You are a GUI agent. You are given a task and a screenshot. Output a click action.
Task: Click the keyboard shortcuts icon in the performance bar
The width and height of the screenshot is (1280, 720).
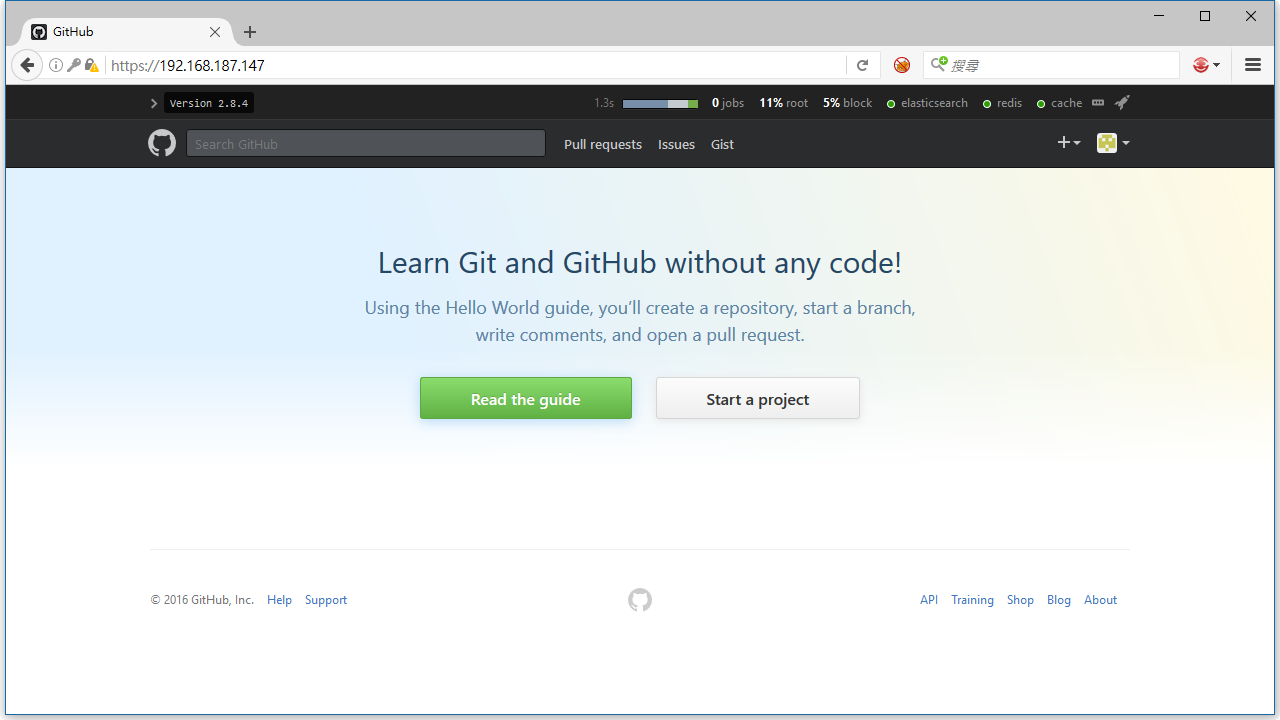1097,102
